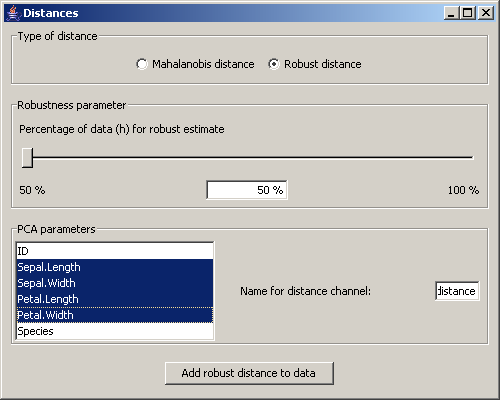This screenshot has height=400, width=500.
Task: Select Petal.Length in the list
Action: point(115,299)
